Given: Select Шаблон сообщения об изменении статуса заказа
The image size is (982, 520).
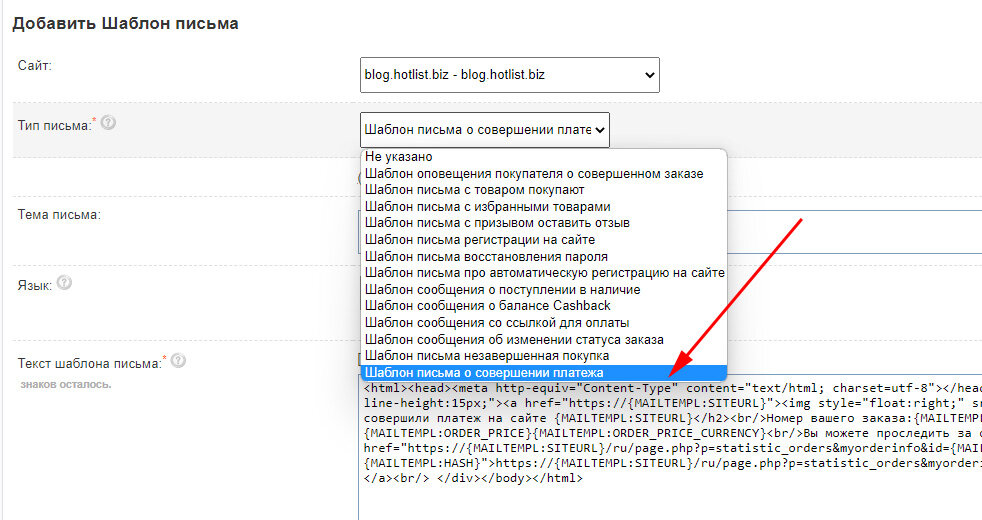Looking at the screenshot, I should click(x=514, y=339).
